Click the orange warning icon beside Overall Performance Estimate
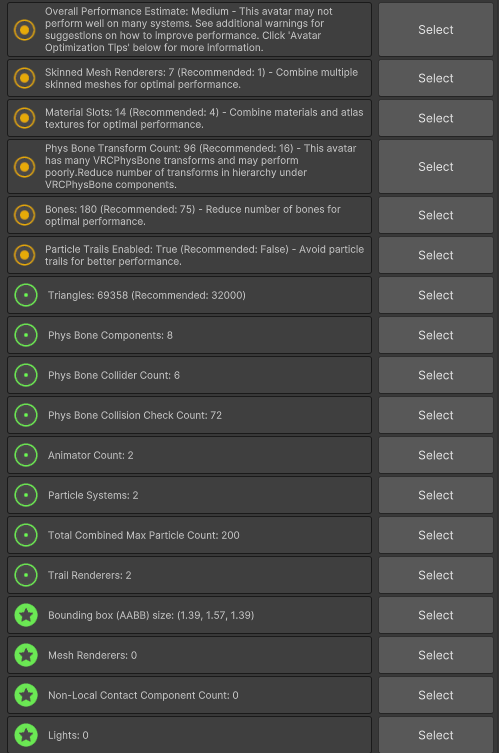499x753 pixels. pyautogui.click(x=24, y=30)
